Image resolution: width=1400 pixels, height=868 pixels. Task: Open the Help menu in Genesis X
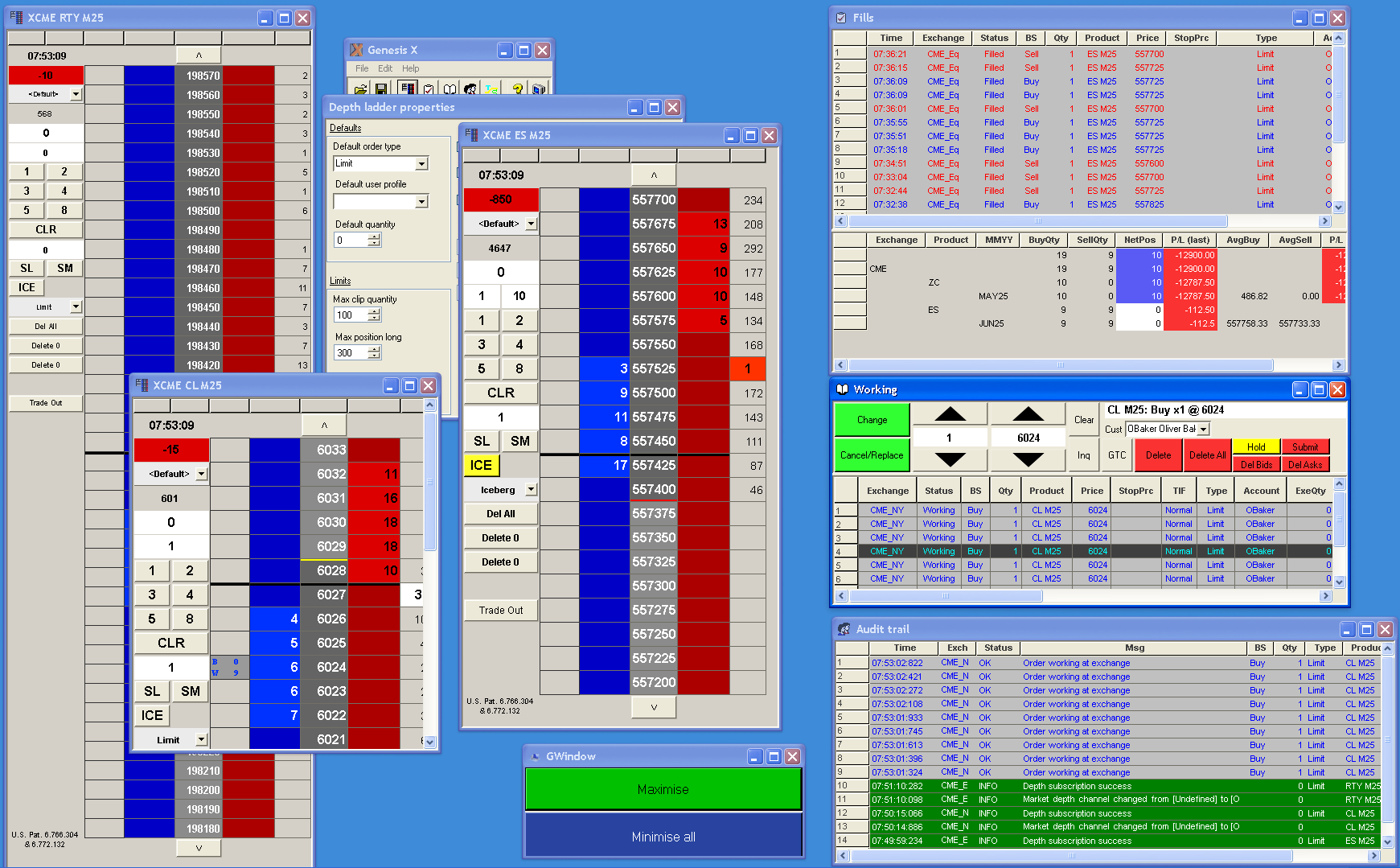coord(410,68)
